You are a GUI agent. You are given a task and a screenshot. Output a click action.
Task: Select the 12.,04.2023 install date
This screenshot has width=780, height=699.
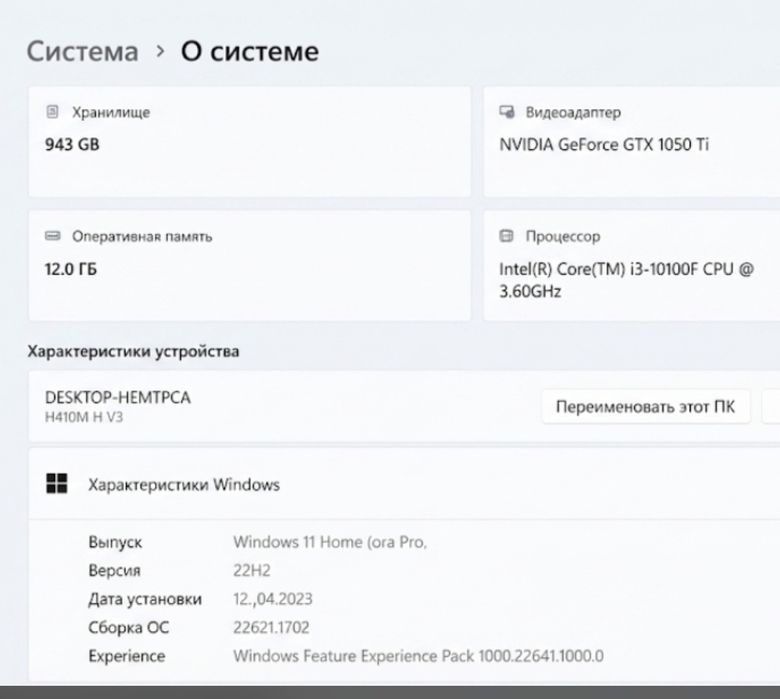(273, 599)
